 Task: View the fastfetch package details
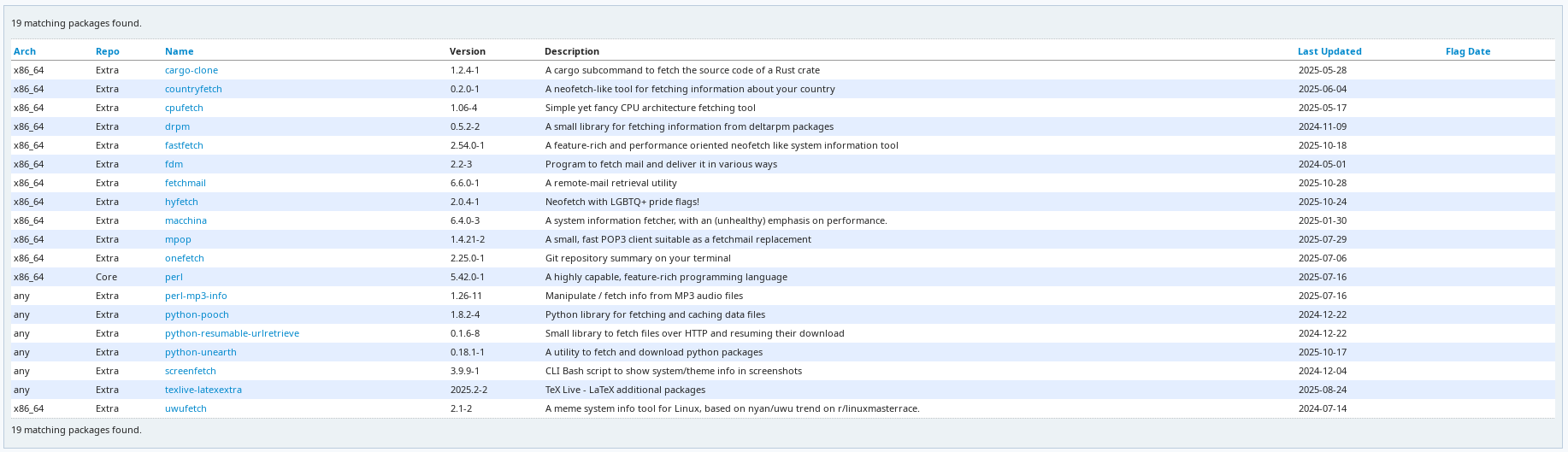[x=184, y=145]
